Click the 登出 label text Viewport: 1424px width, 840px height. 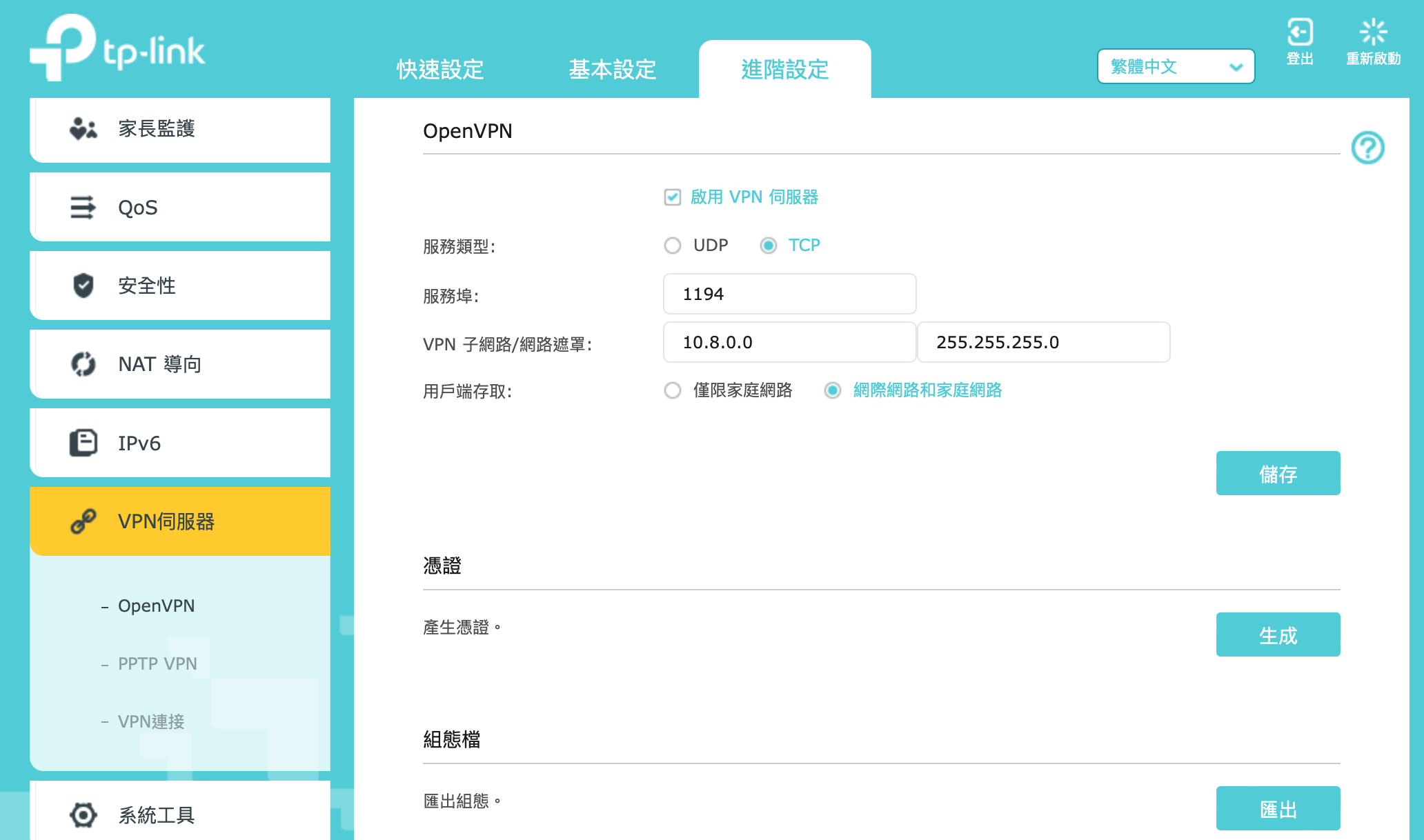1300,59
